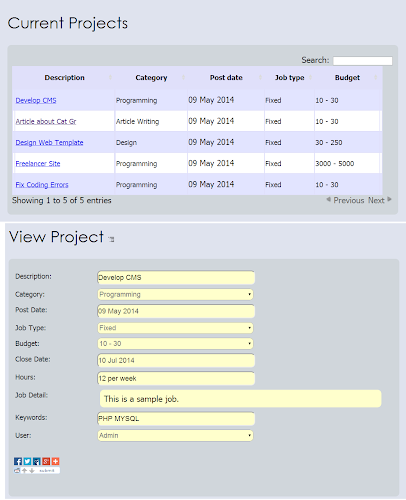This screenshot has height=500, width=406.
Task: Click the reddit submit button
Action: pos(47,471)
